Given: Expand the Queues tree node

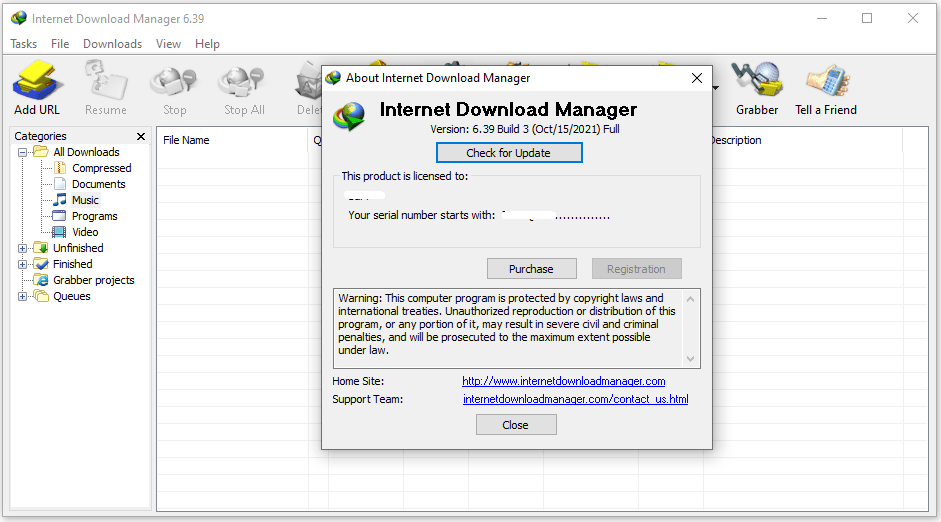Looking at the screenshot, I should (x=22, y=296).
